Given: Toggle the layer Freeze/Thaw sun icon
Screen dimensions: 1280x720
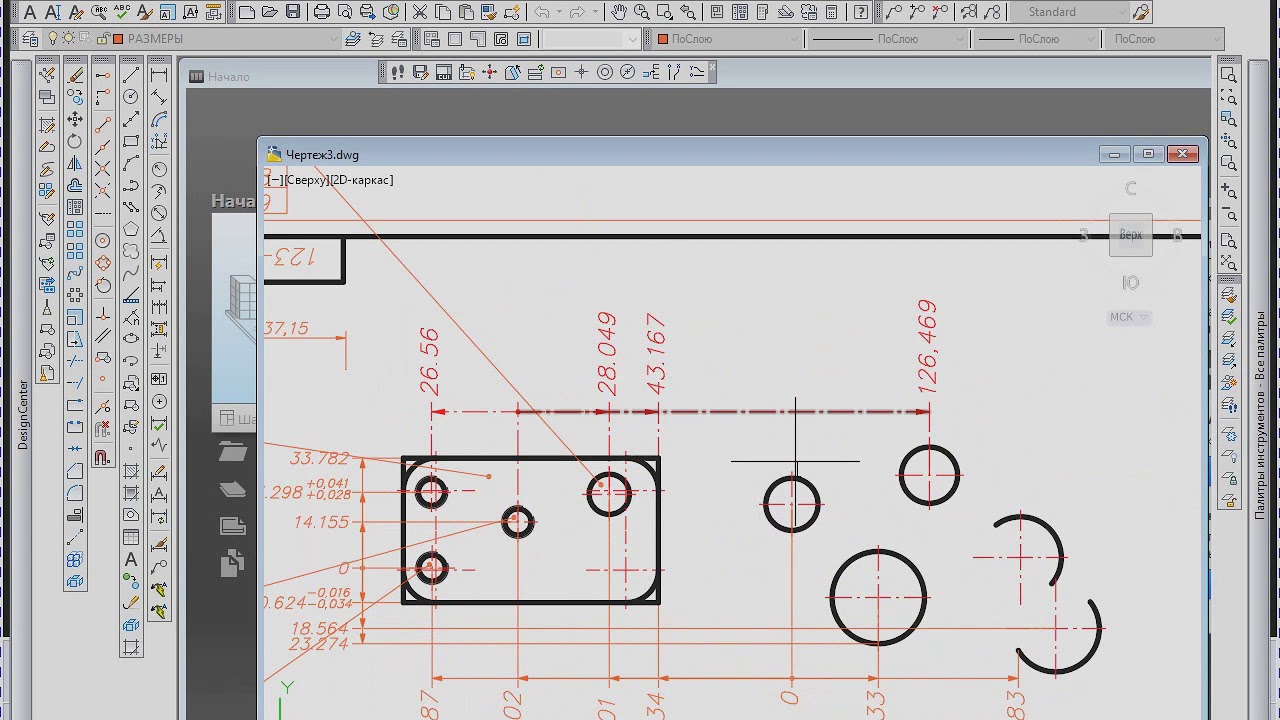Looking at the screenshot, I should tap(69, 39).
